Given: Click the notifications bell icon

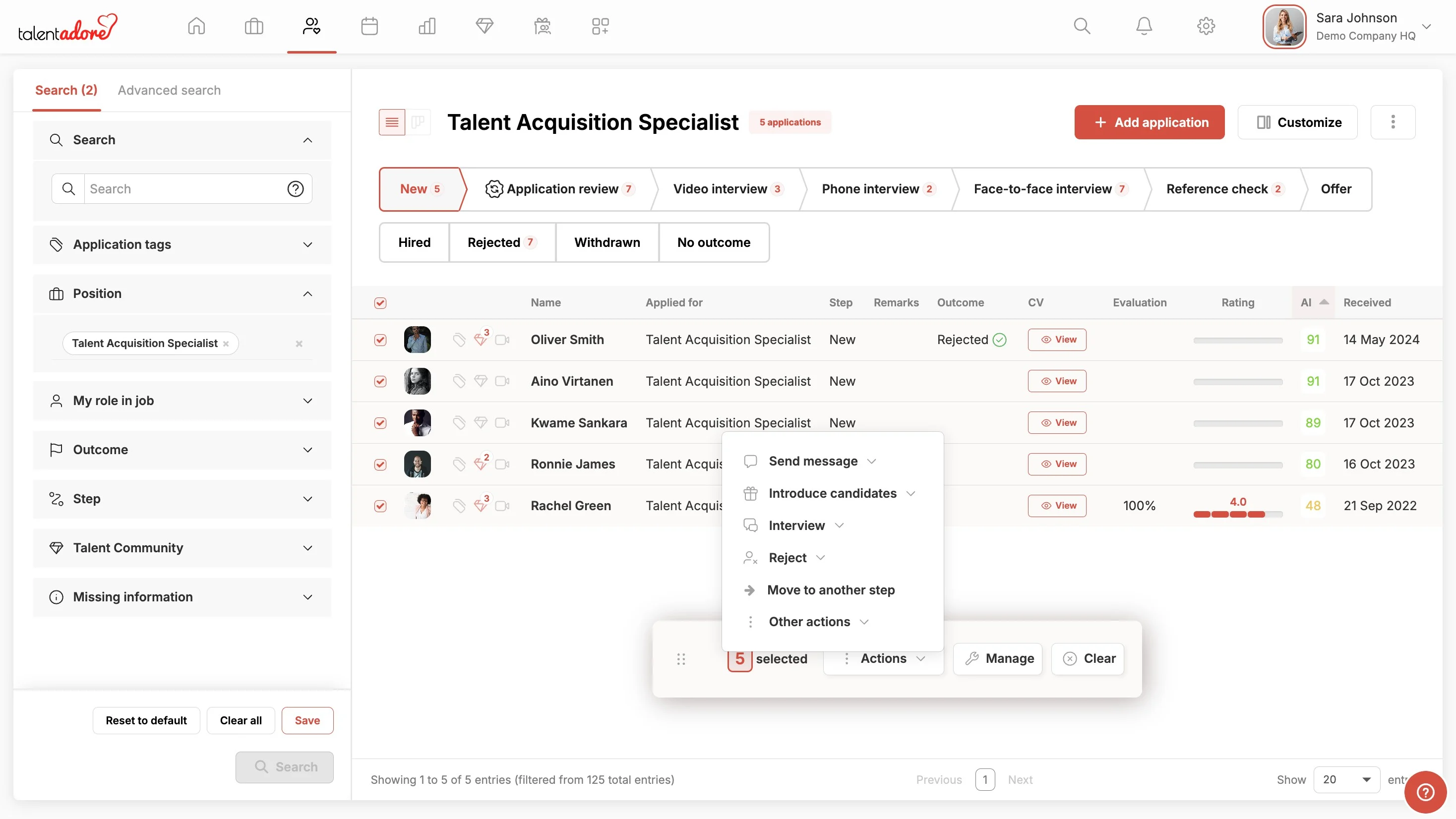Looking at the screenshot, I should pos(1144,26).
